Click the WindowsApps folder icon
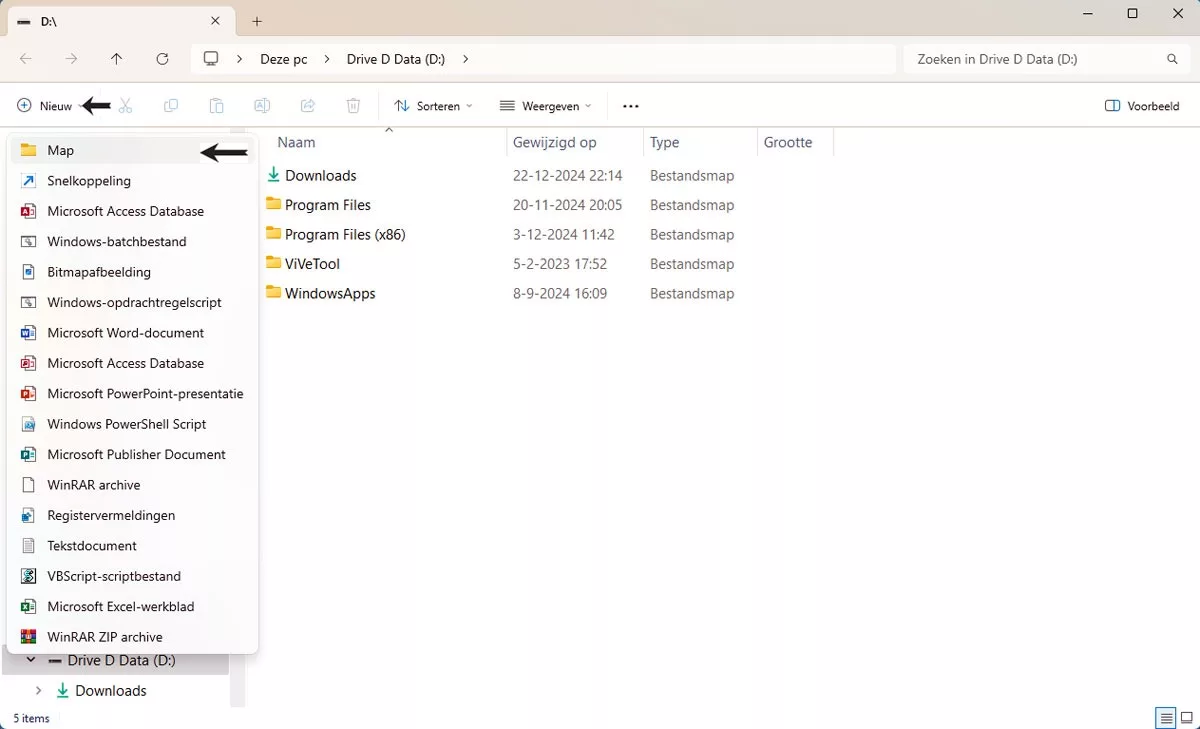The image size is (1200, 729). point(274,293)
